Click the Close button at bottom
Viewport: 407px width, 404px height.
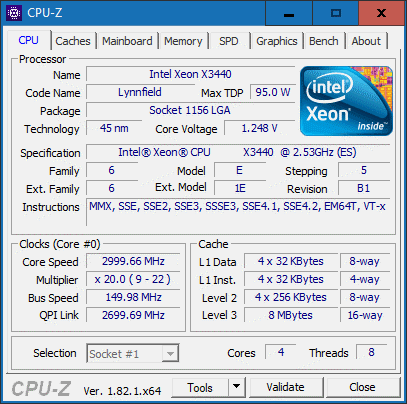coord(362,387)
